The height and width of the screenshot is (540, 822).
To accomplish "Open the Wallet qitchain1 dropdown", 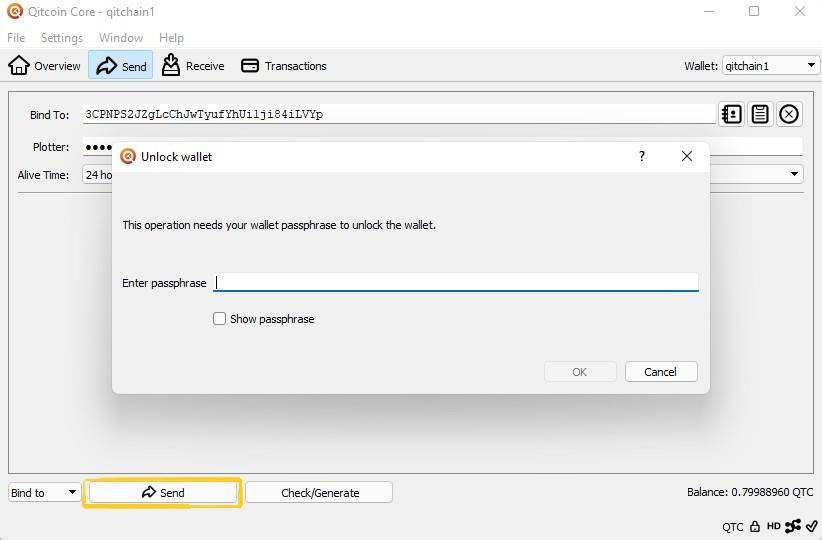I will click(770, 66).
